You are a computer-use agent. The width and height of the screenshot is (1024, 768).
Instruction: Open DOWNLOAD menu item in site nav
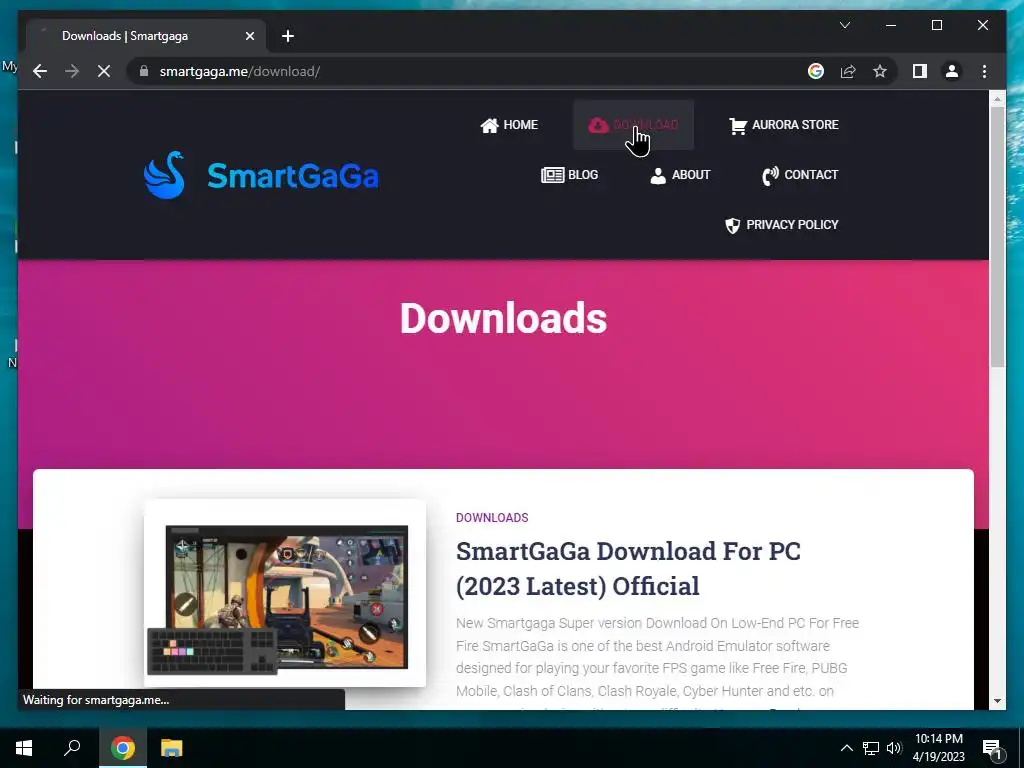click(x=633, y=125)
